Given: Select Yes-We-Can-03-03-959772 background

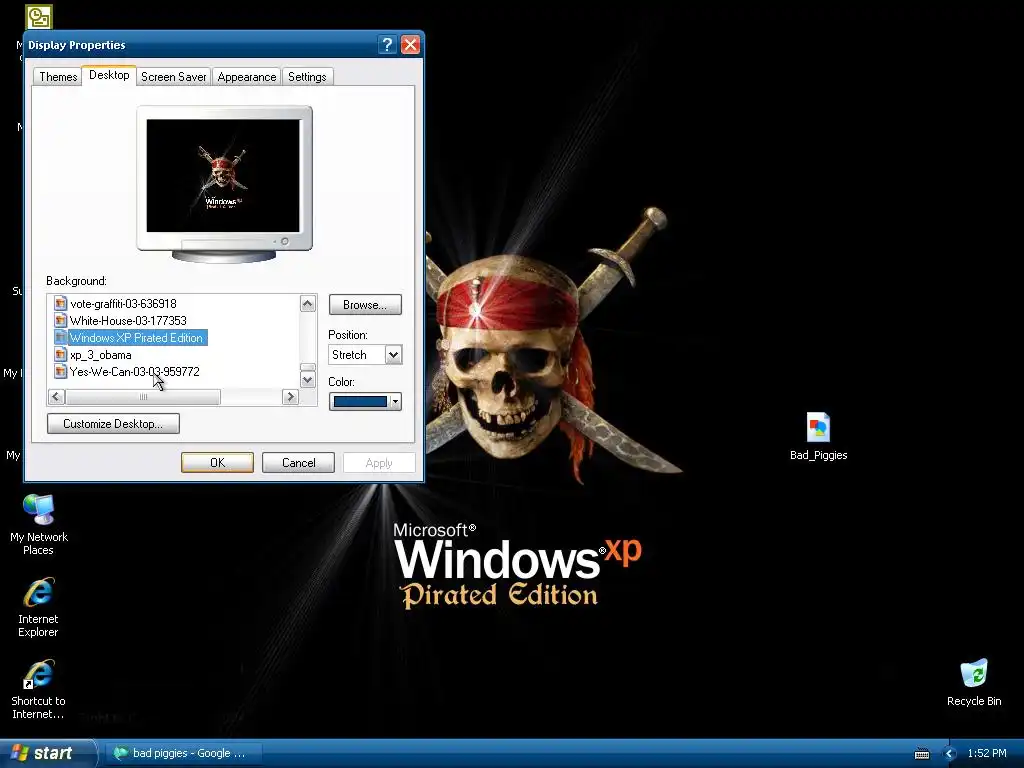Looking at the screenshot, I should [x=135, y=372].
